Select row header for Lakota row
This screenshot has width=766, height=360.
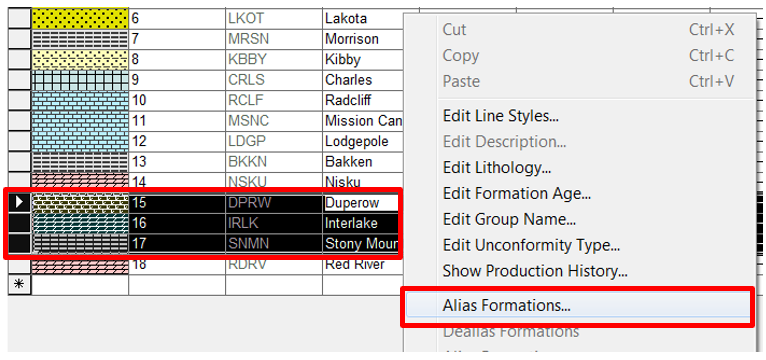[x=20, y=19]
